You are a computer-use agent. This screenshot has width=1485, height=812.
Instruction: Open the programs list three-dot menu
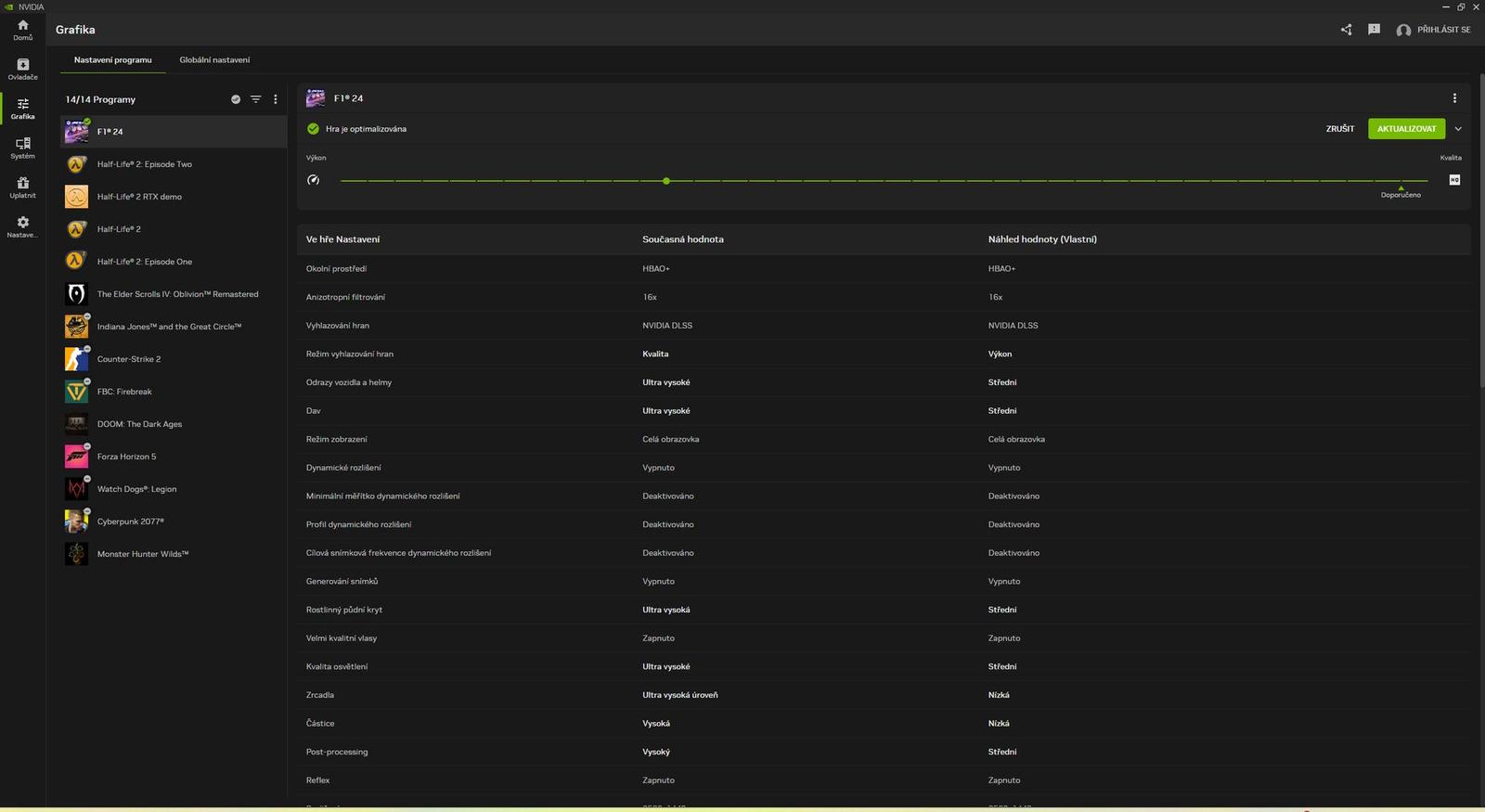(276, 99)
